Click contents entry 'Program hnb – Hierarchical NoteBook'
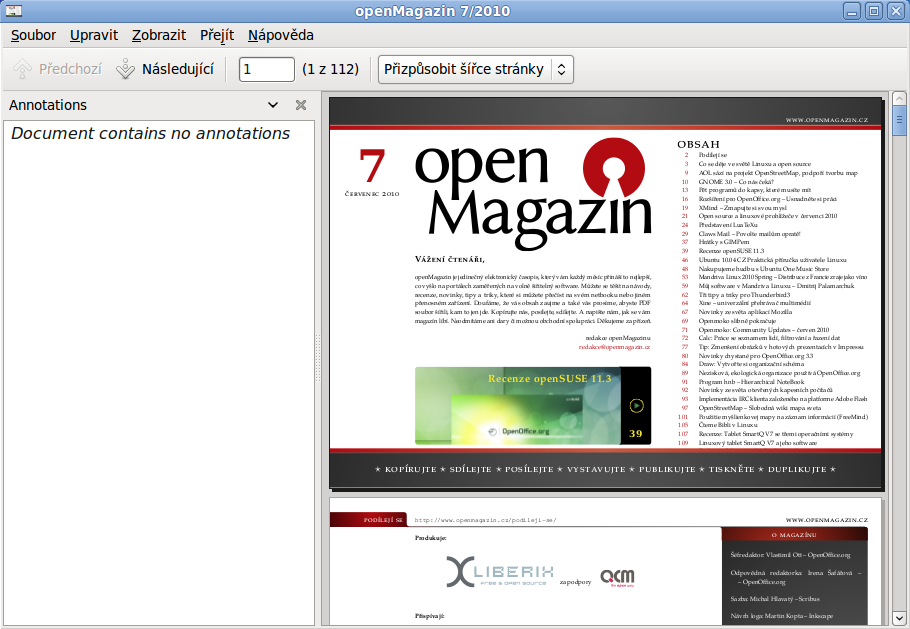 [x=752, y=382]
